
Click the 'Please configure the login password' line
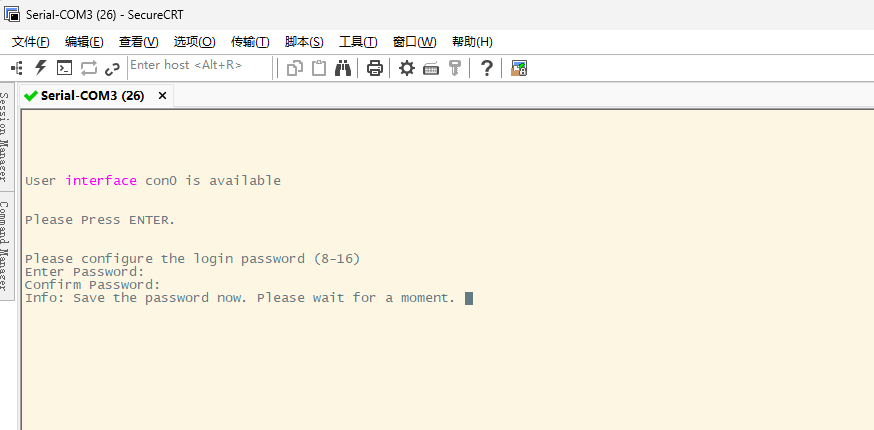coord(193,259)
